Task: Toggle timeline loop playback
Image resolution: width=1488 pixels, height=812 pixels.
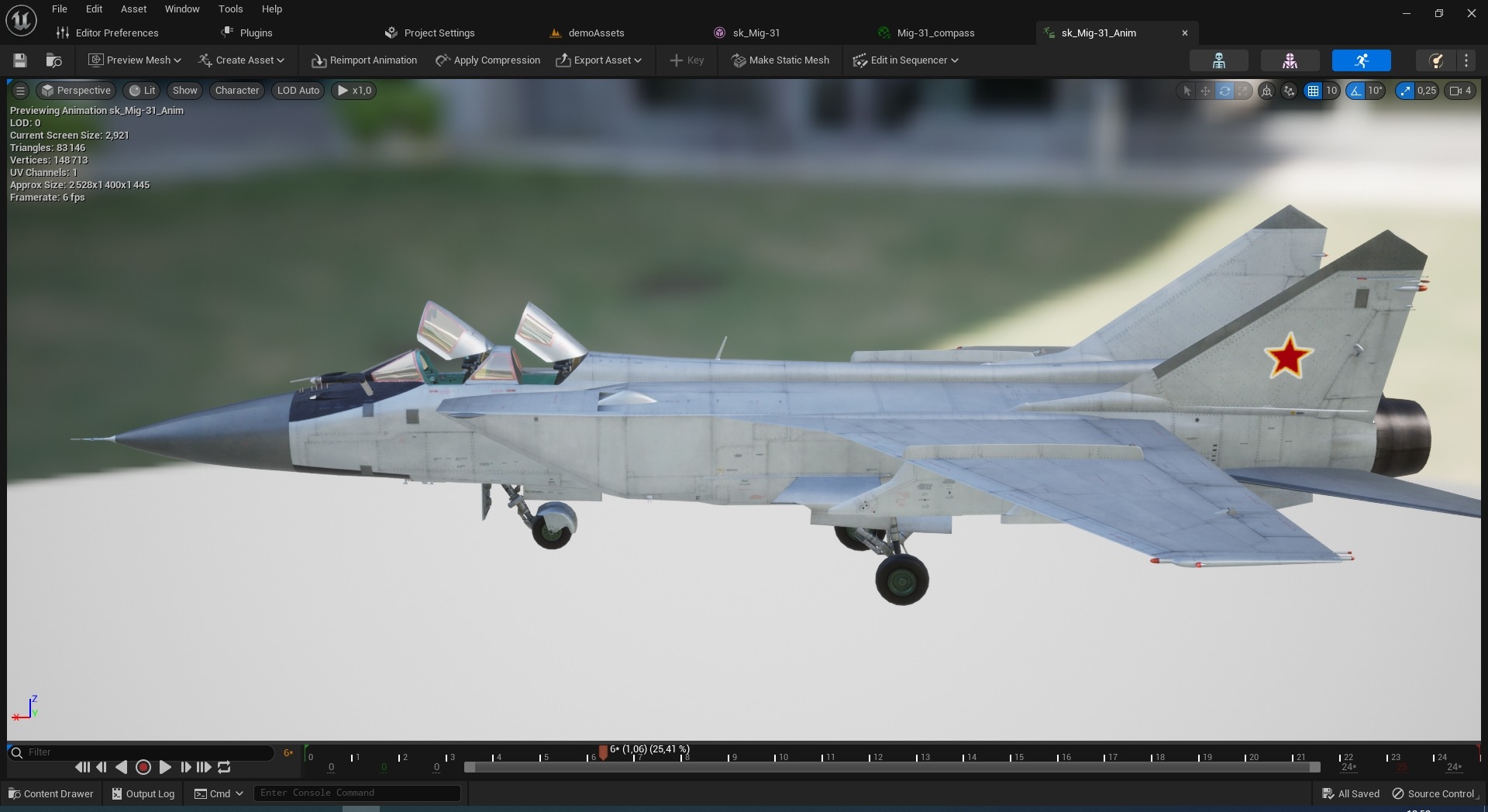Action: pos(224,767)
